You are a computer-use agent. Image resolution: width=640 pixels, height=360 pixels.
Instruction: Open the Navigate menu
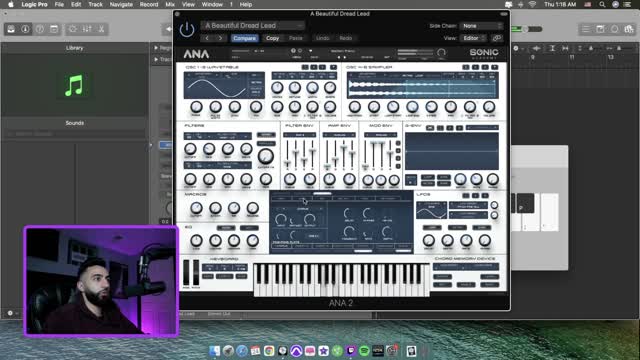[x=121, y=4]
